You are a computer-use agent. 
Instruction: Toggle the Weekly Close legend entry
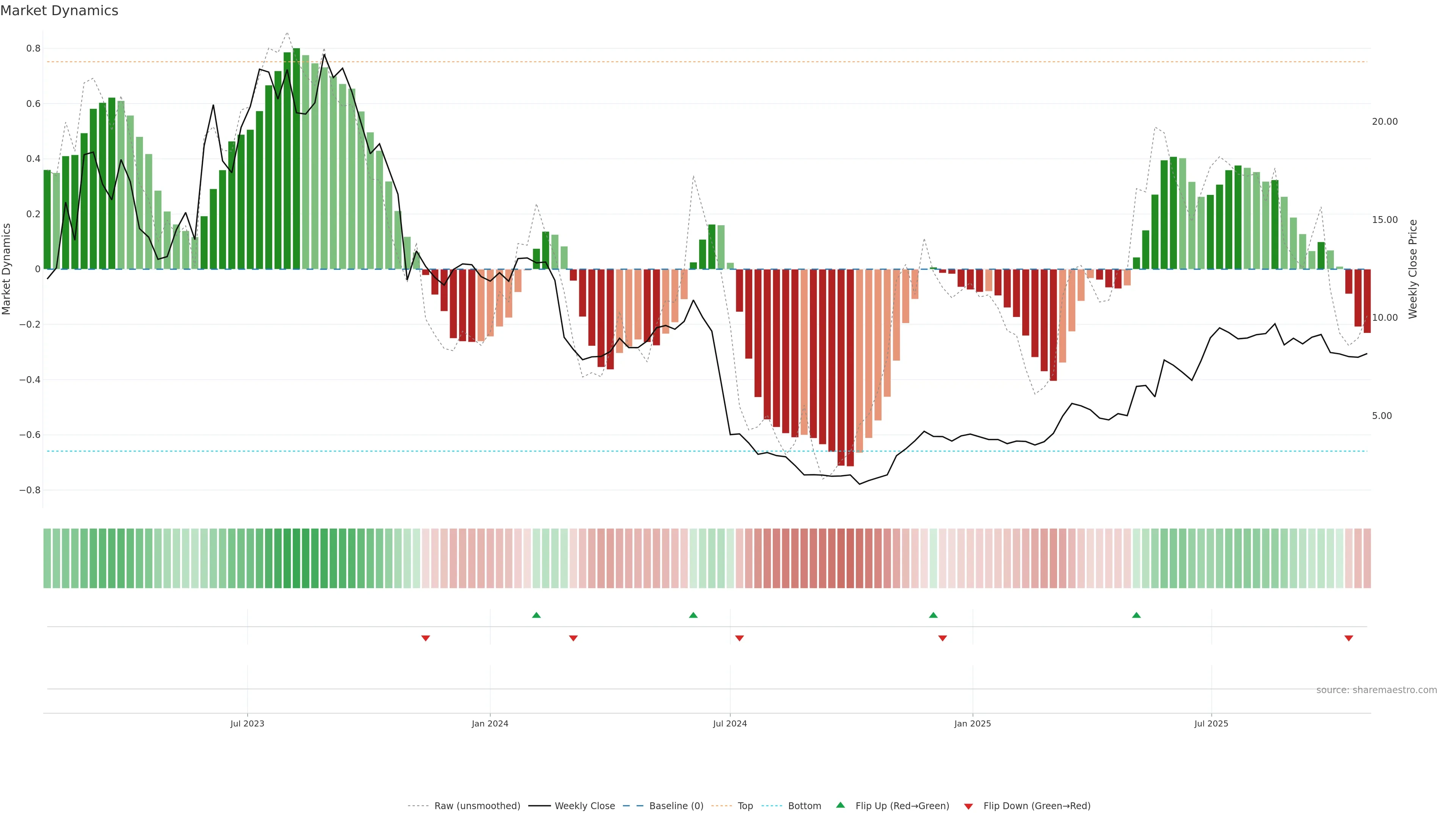(584, 806)
